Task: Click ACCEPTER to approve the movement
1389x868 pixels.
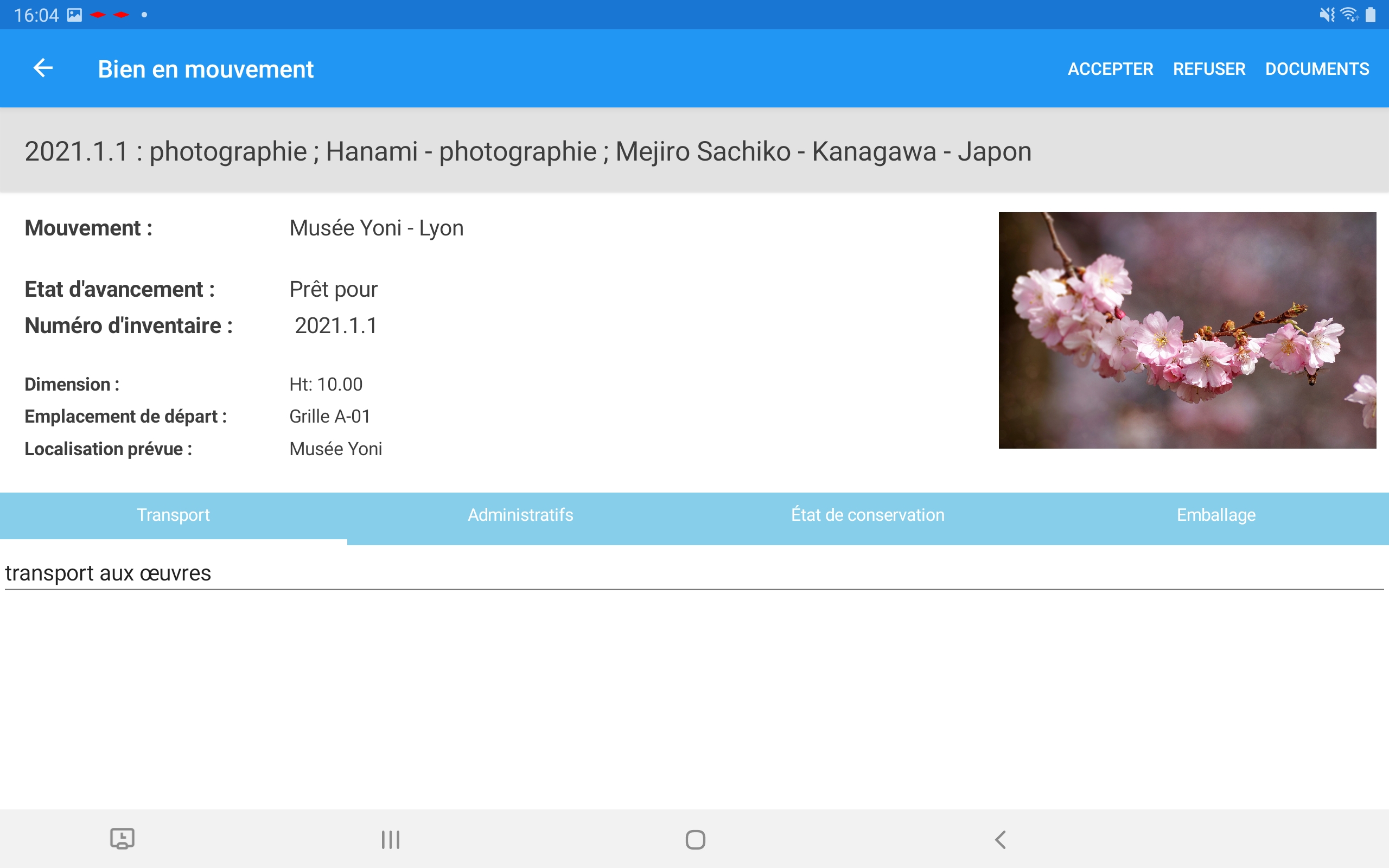Action: (1110, 68)
